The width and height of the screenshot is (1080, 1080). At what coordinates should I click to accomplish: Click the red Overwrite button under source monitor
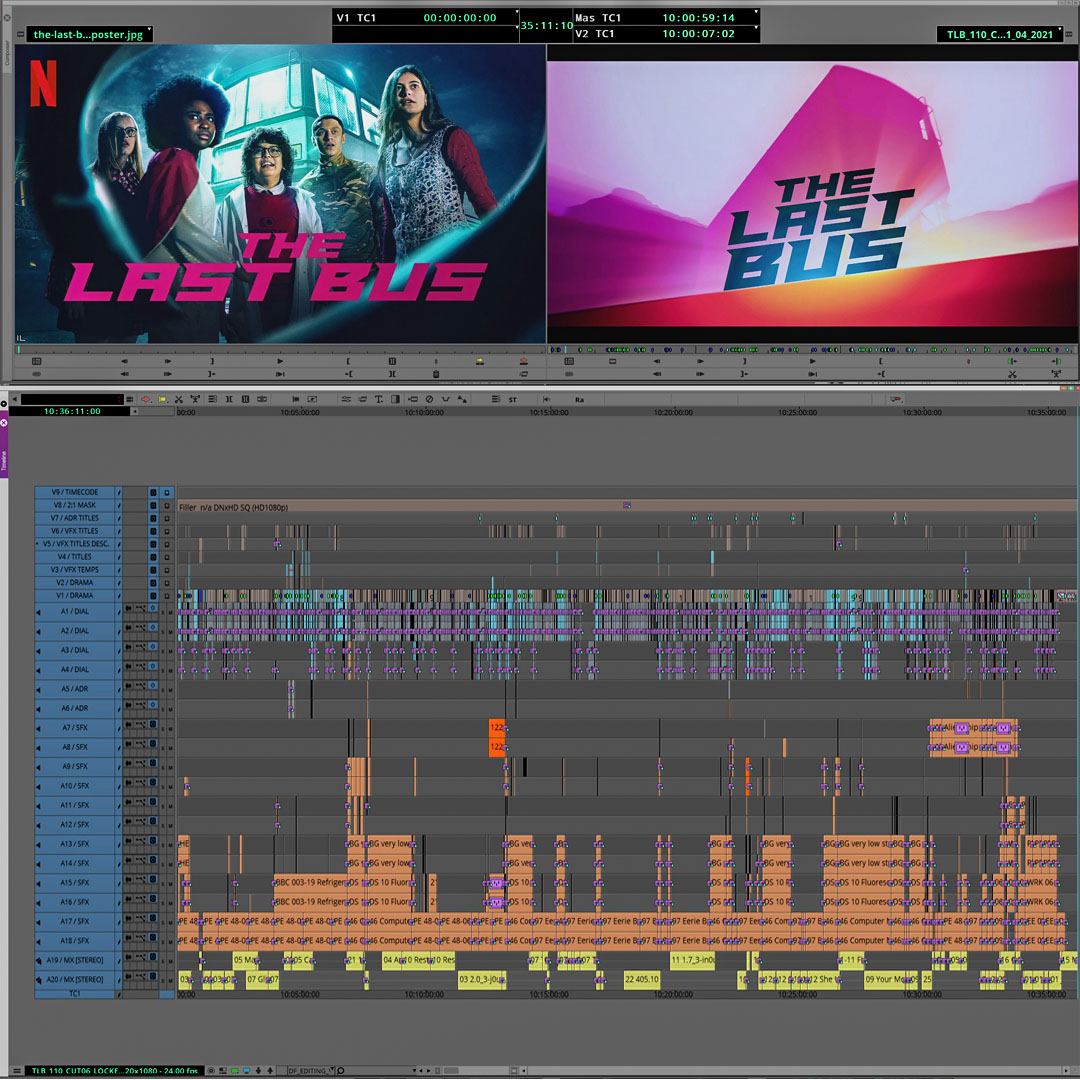pos(523,361)
